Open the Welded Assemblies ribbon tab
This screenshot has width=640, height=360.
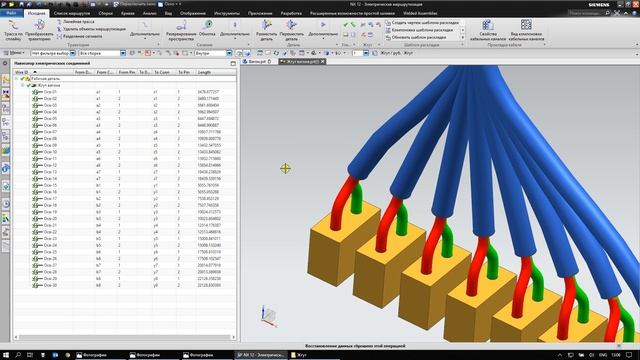(420, 13)
